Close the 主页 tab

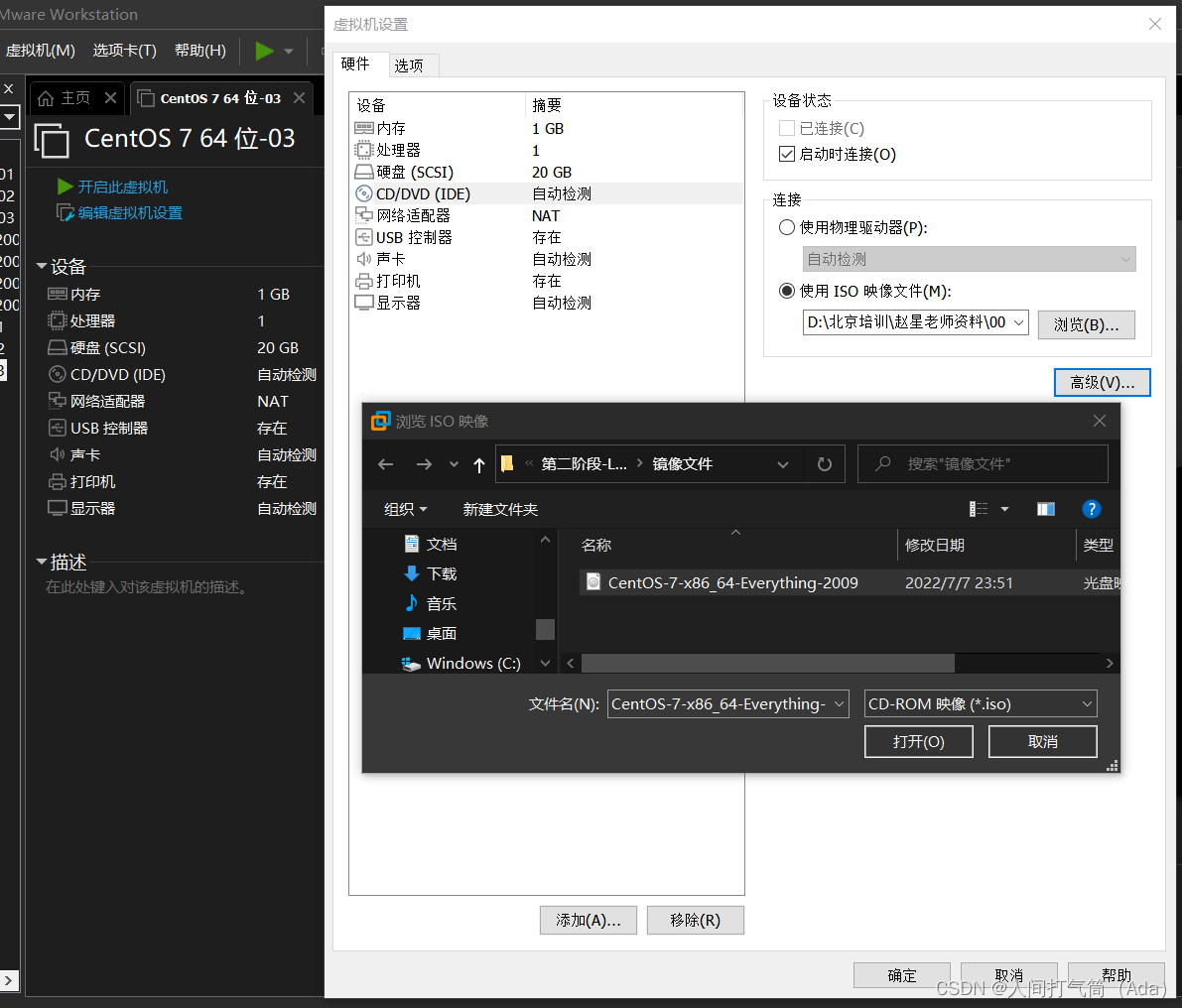tap(111, 98)
